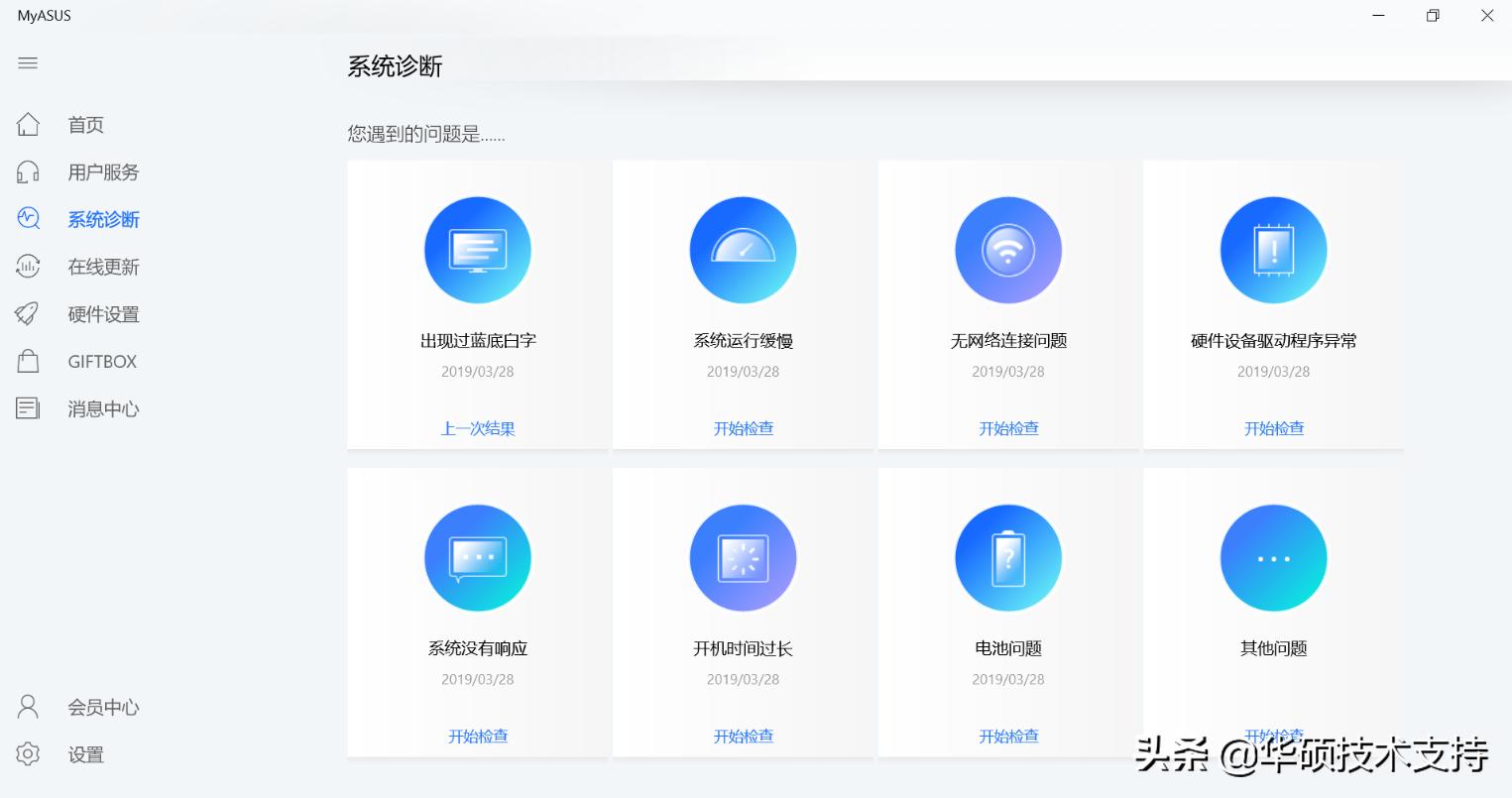Open the 会员中心 member section

point(28,707)
